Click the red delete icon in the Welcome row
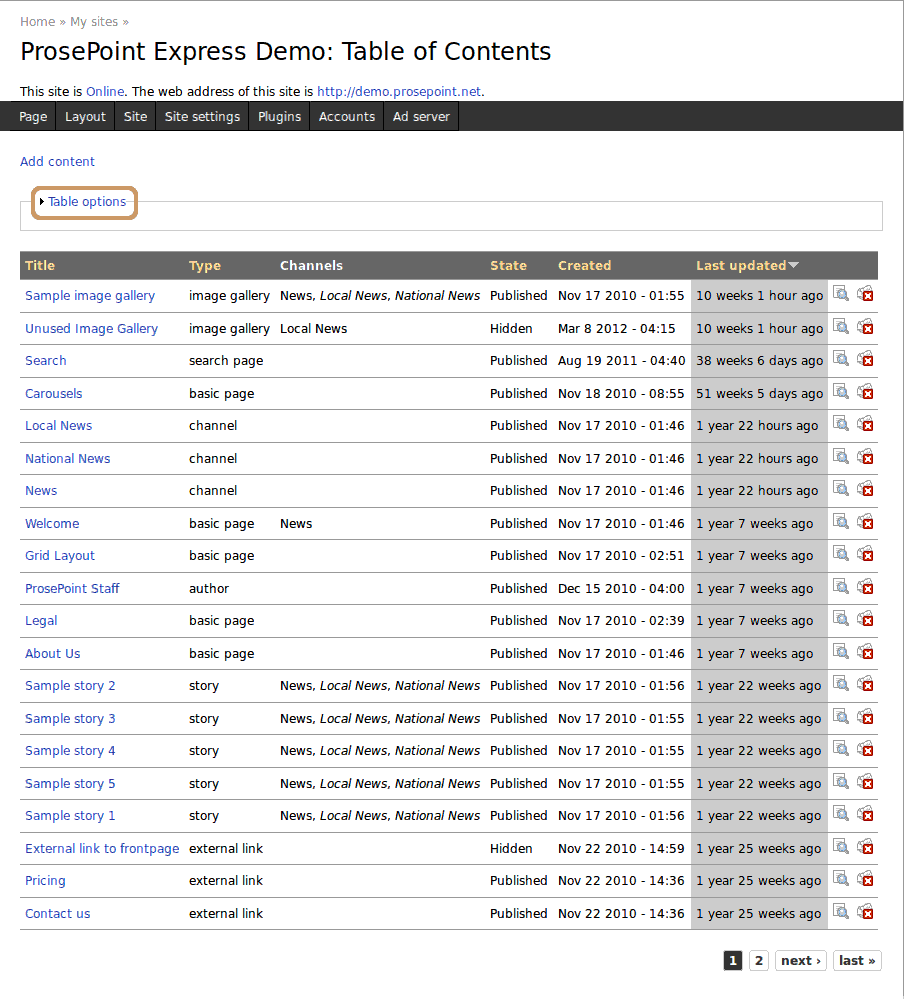This screenshot has height=999, width=904. click(865, 522)
